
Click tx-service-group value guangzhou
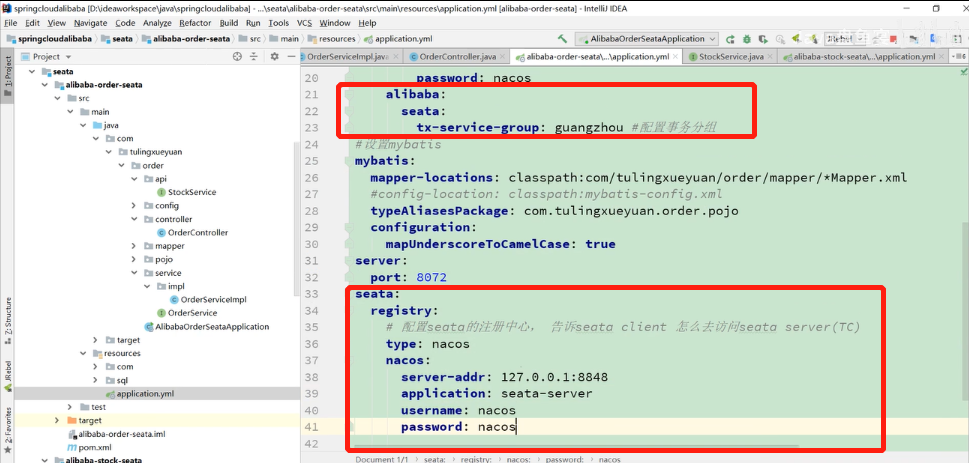(590, 128)
